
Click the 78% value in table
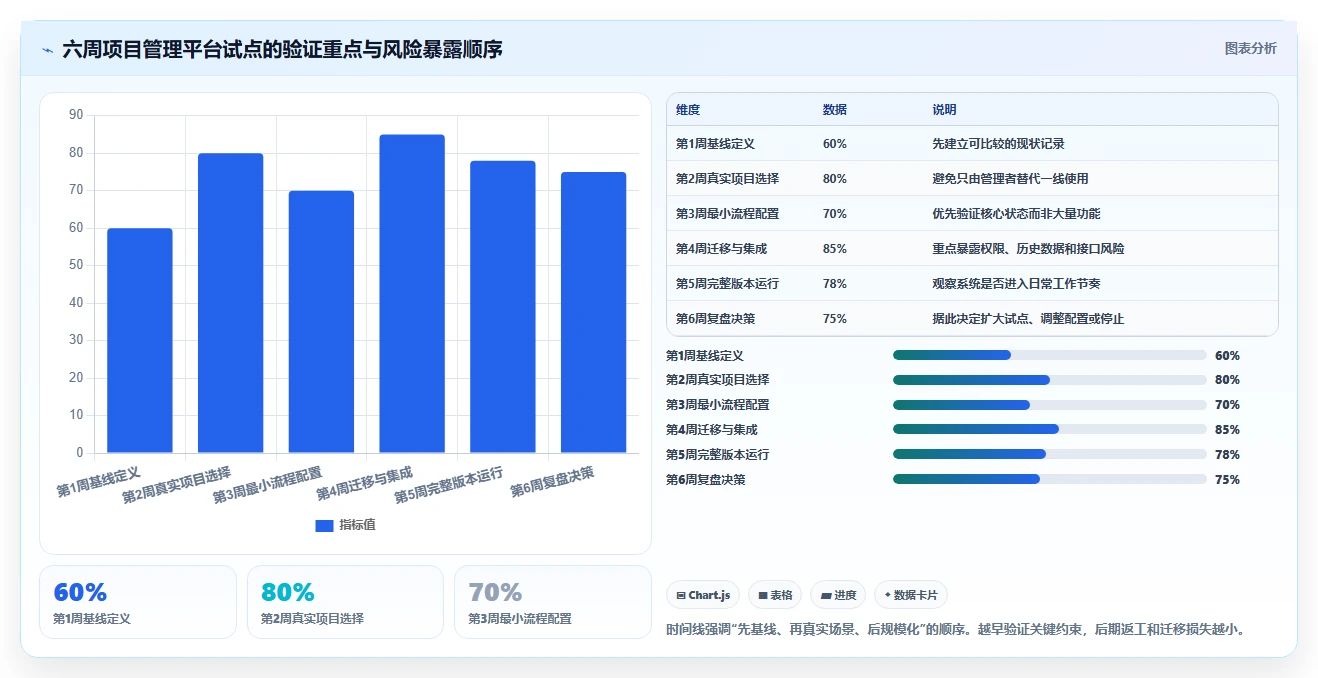[835, 284]
